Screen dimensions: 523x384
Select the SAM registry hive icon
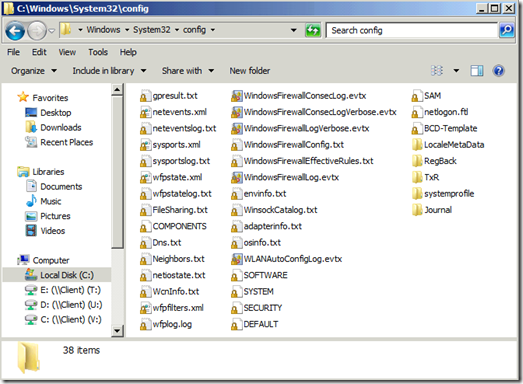[x=417, y=96]
